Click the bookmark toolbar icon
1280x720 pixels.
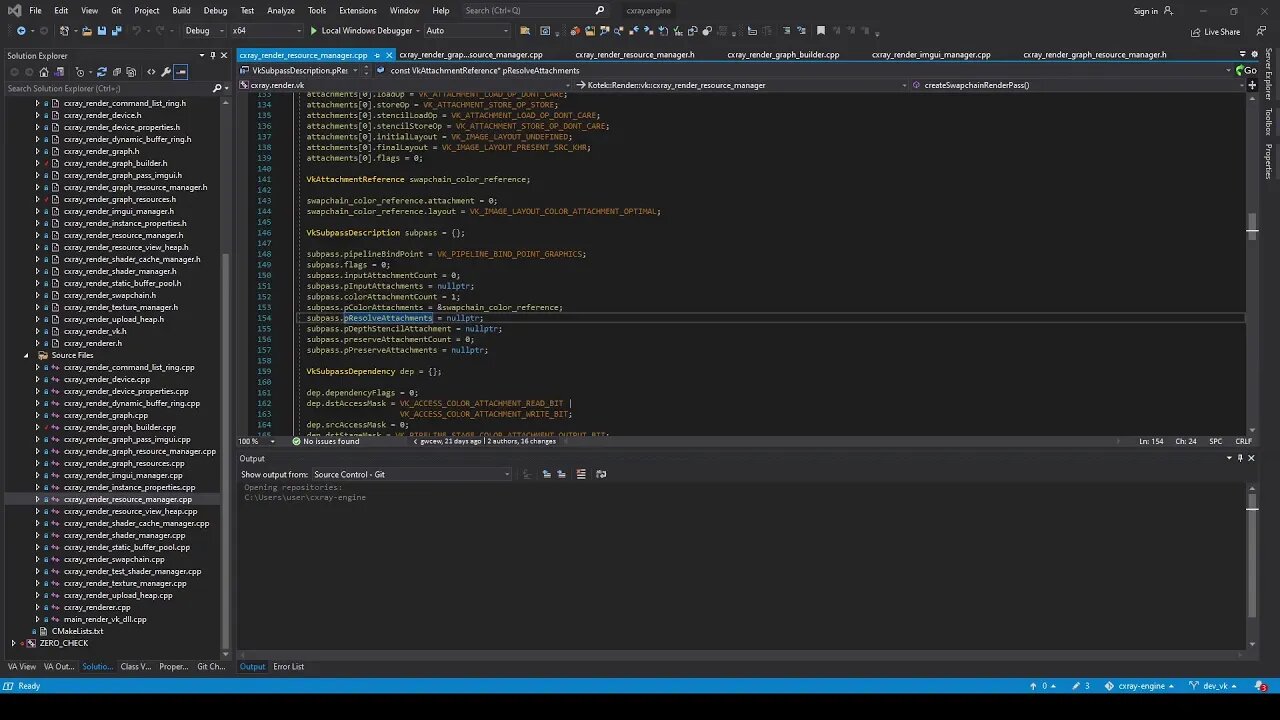[x=821, y=31]
